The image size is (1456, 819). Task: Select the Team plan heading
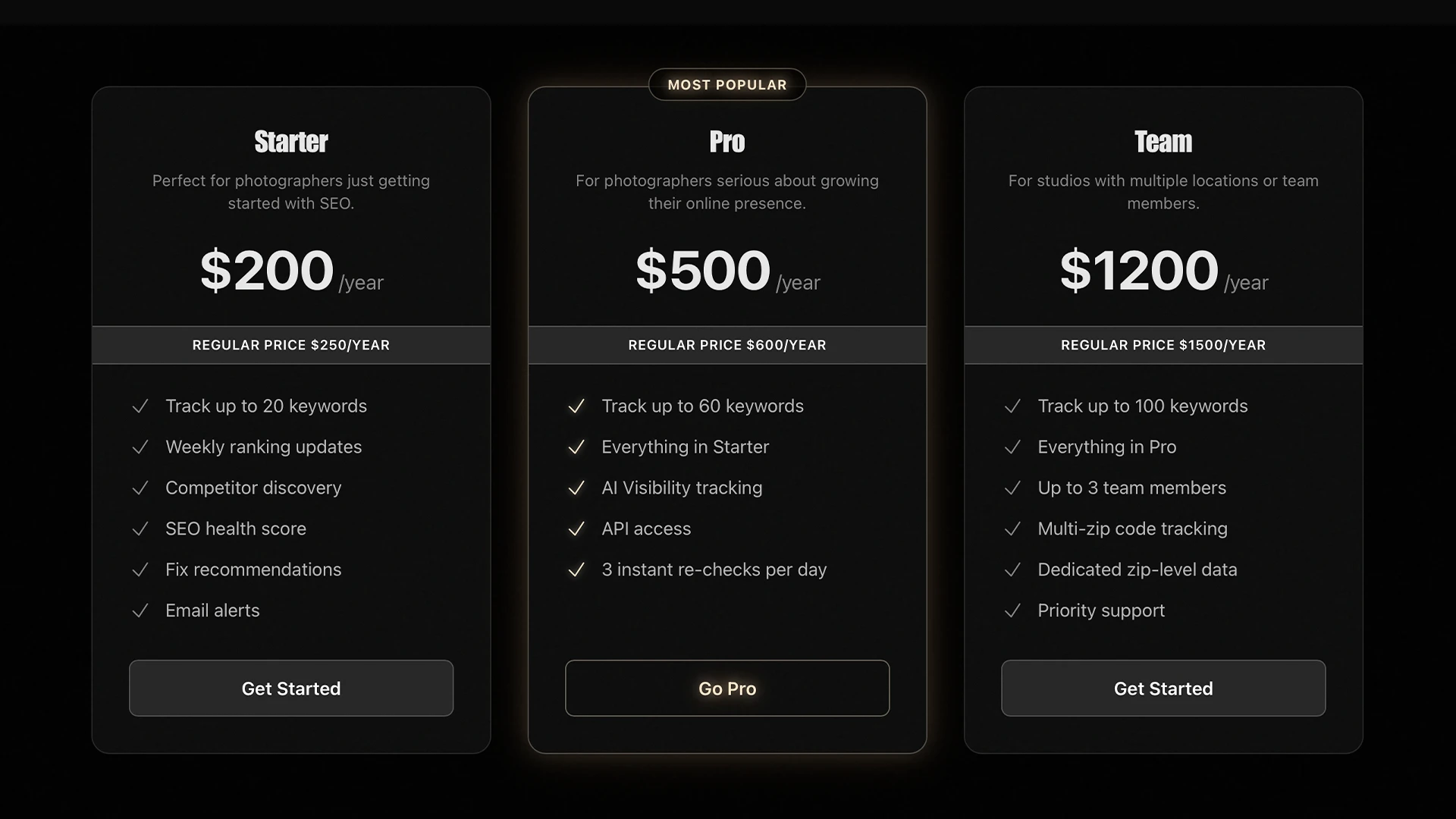[1163, 142]
